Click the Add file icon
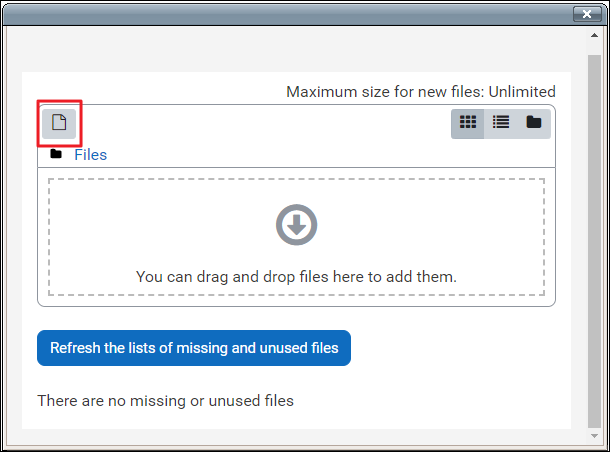610x452 pixels. pos(59,123)
